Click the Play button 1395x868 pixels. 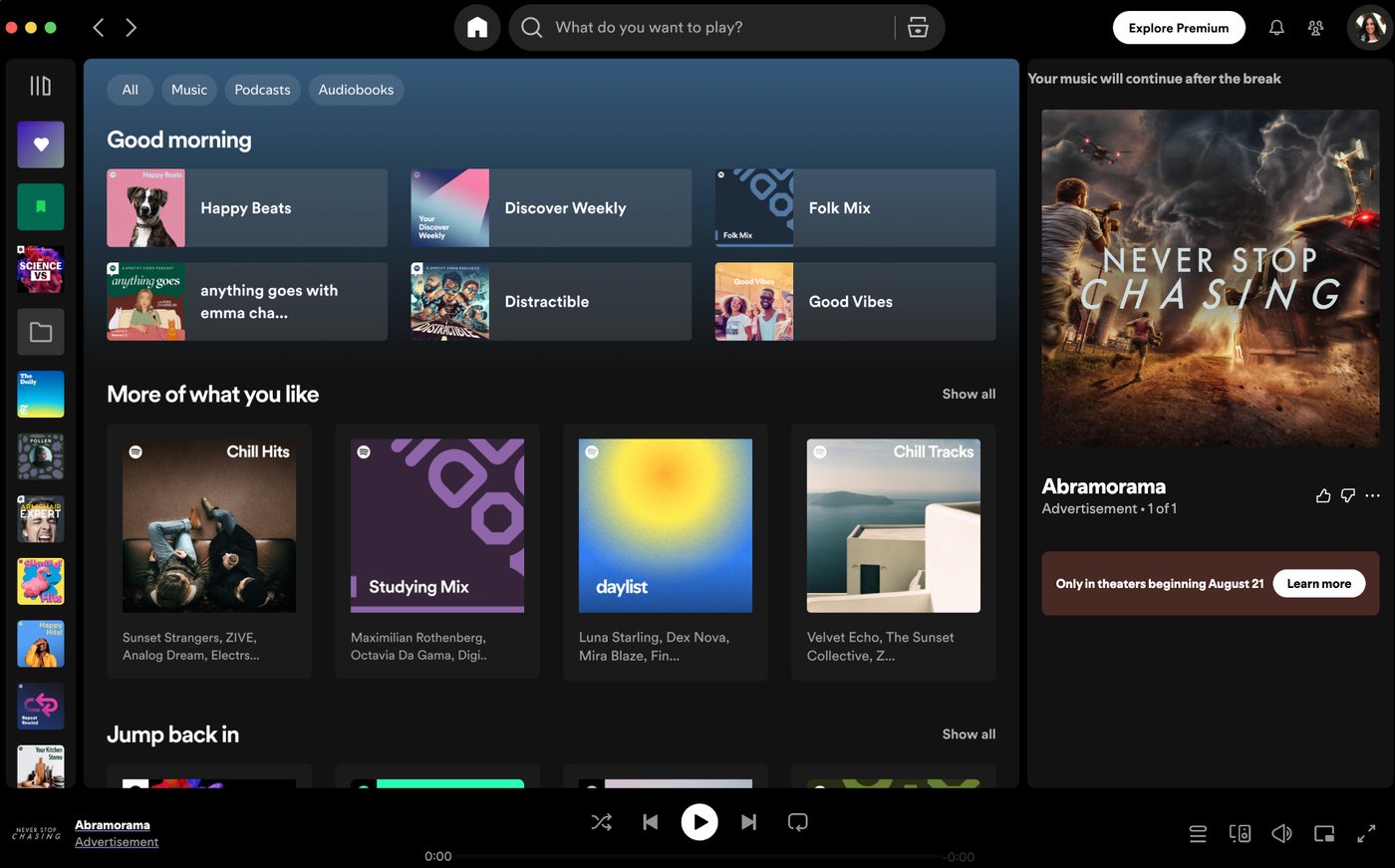[x=699, y=822]
